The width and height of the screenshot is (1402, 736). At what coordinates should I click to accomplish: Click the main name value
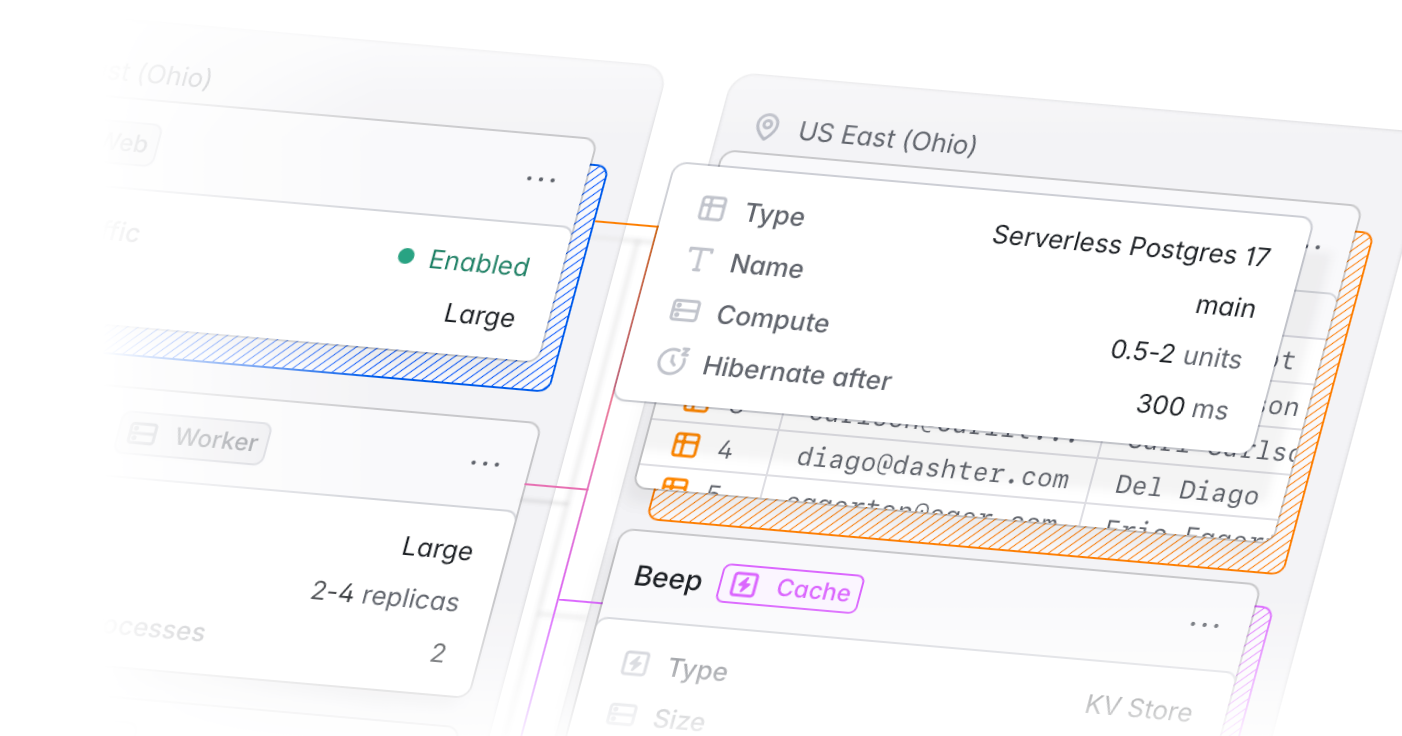[x=1225, y=306]
